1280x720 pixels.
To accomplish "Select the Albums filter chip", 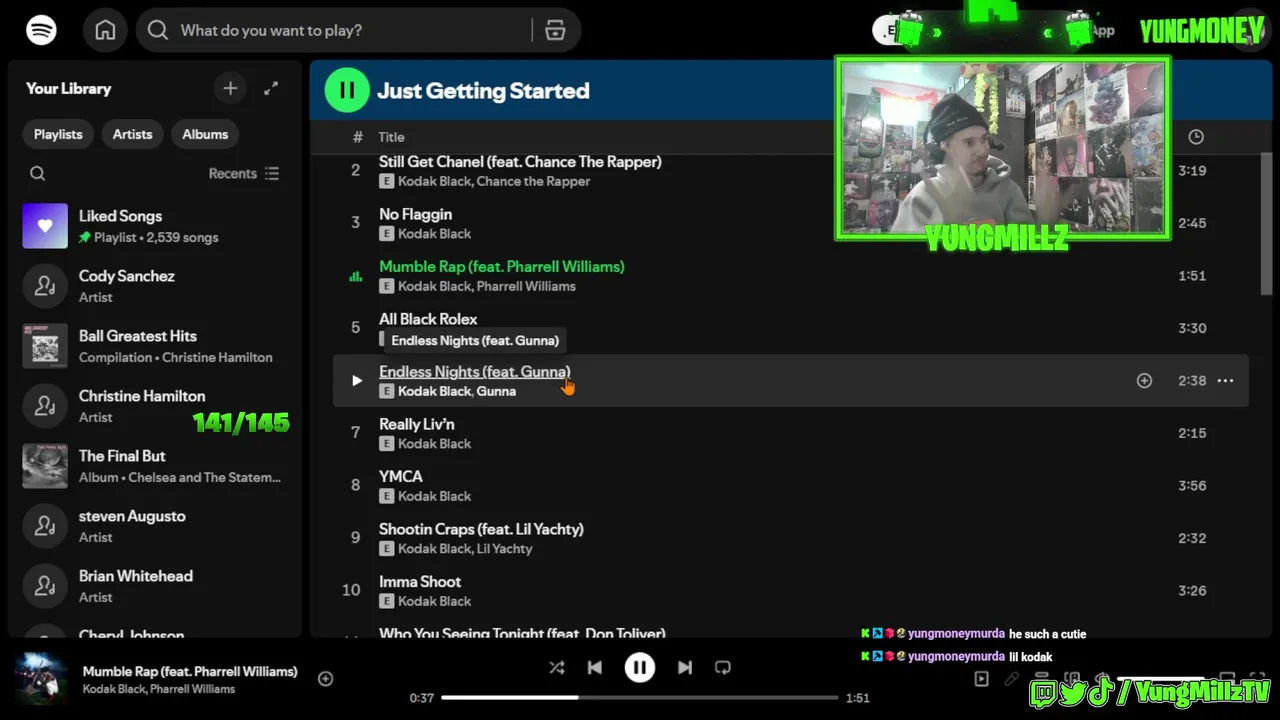I will [x=205, y=134].
